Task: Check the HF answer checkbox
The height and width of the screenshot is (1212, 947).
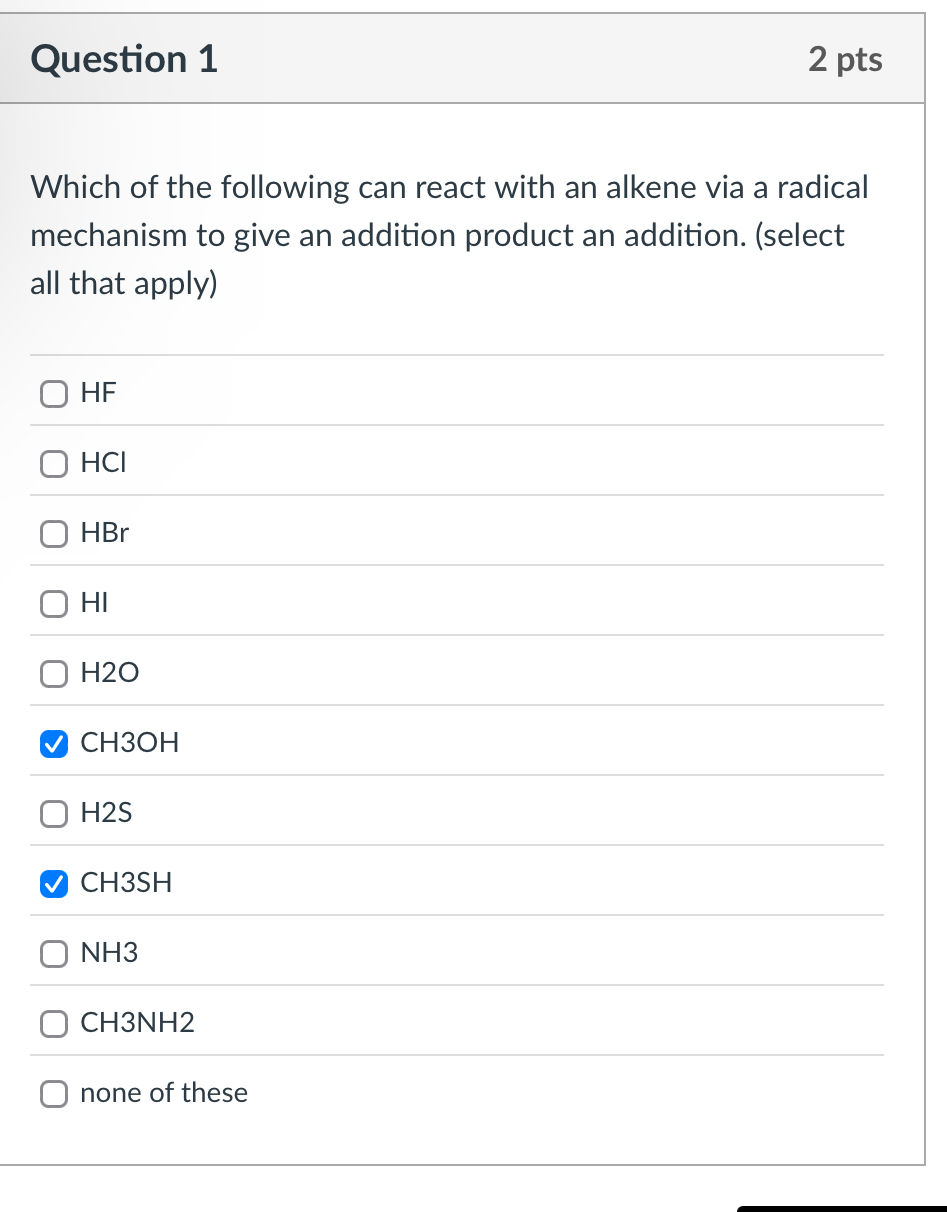Action: pyautogui.click(x=54, y=393)
